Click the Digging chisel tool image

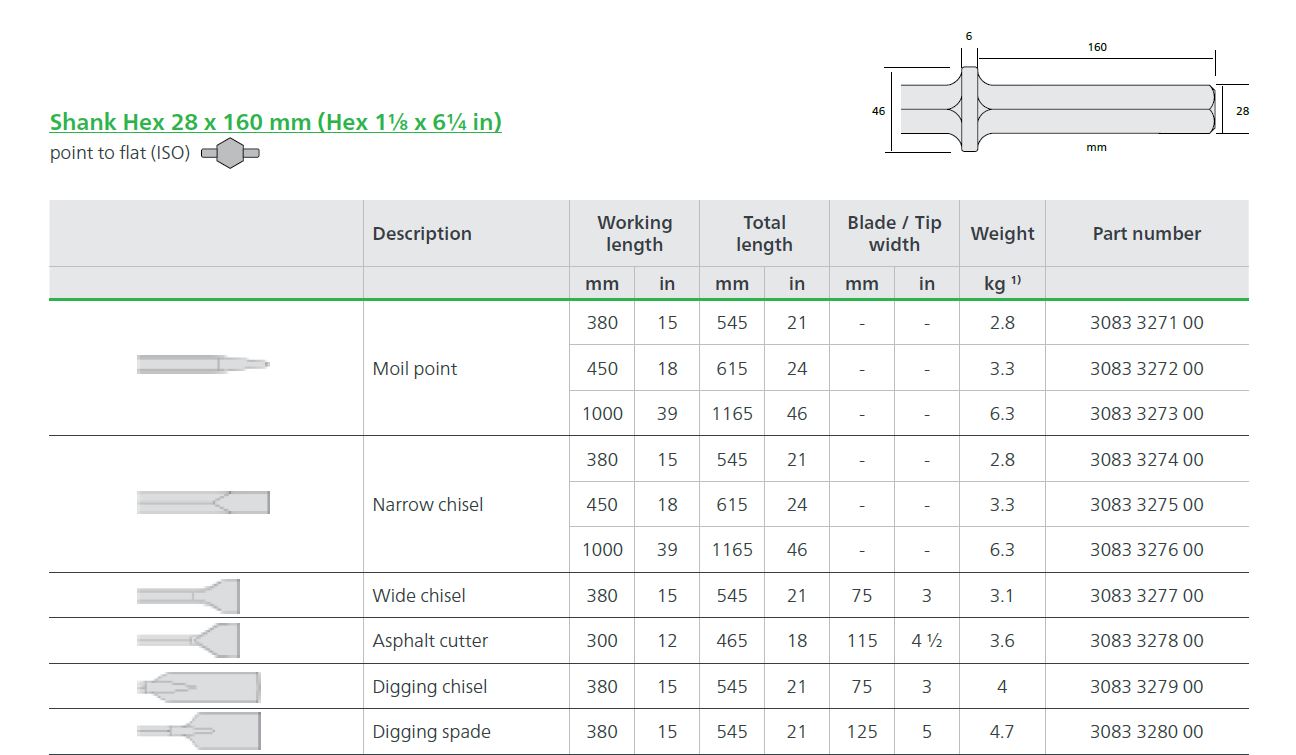(198, 687)
